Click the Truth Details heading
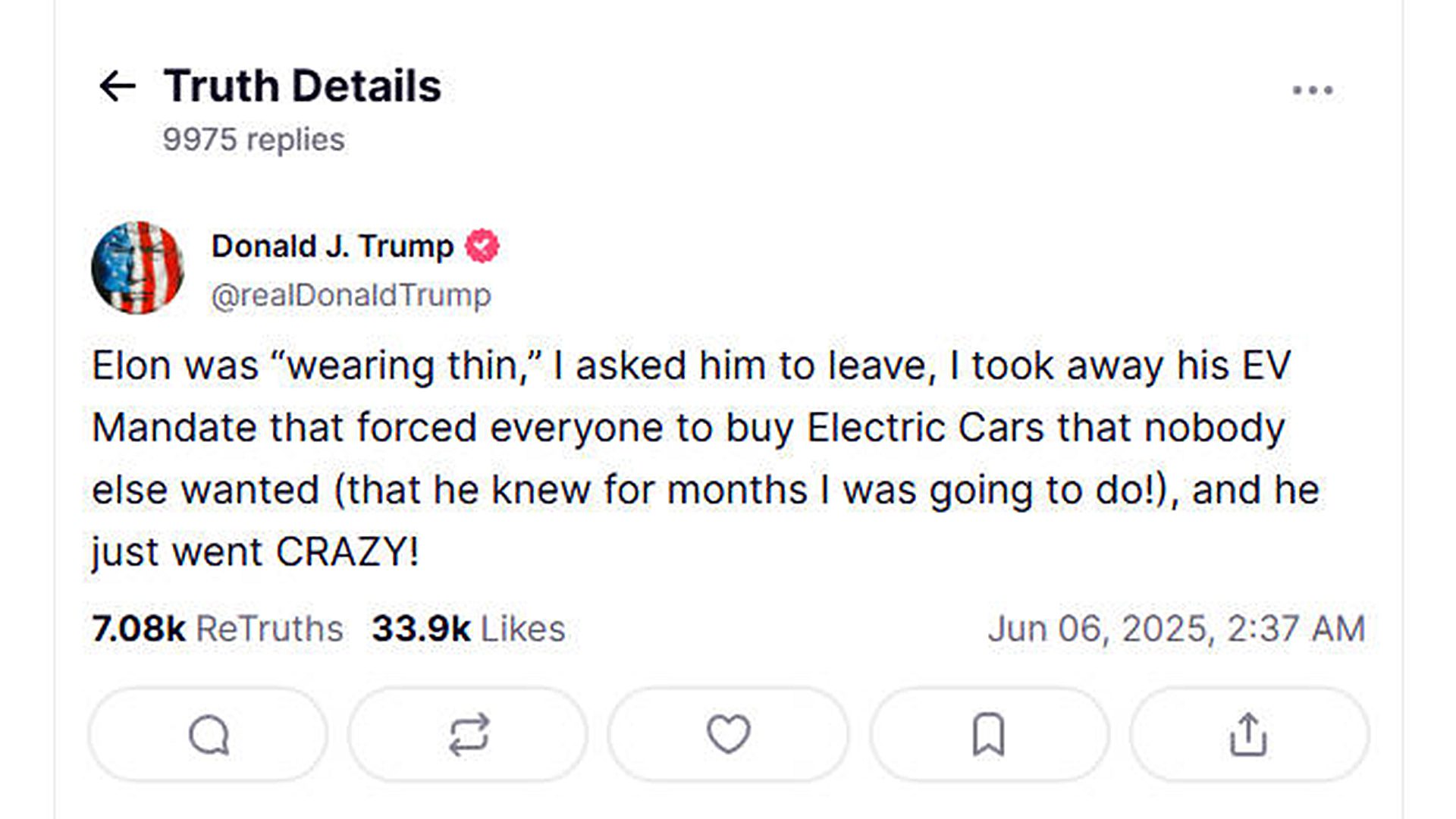 [303, 86]
